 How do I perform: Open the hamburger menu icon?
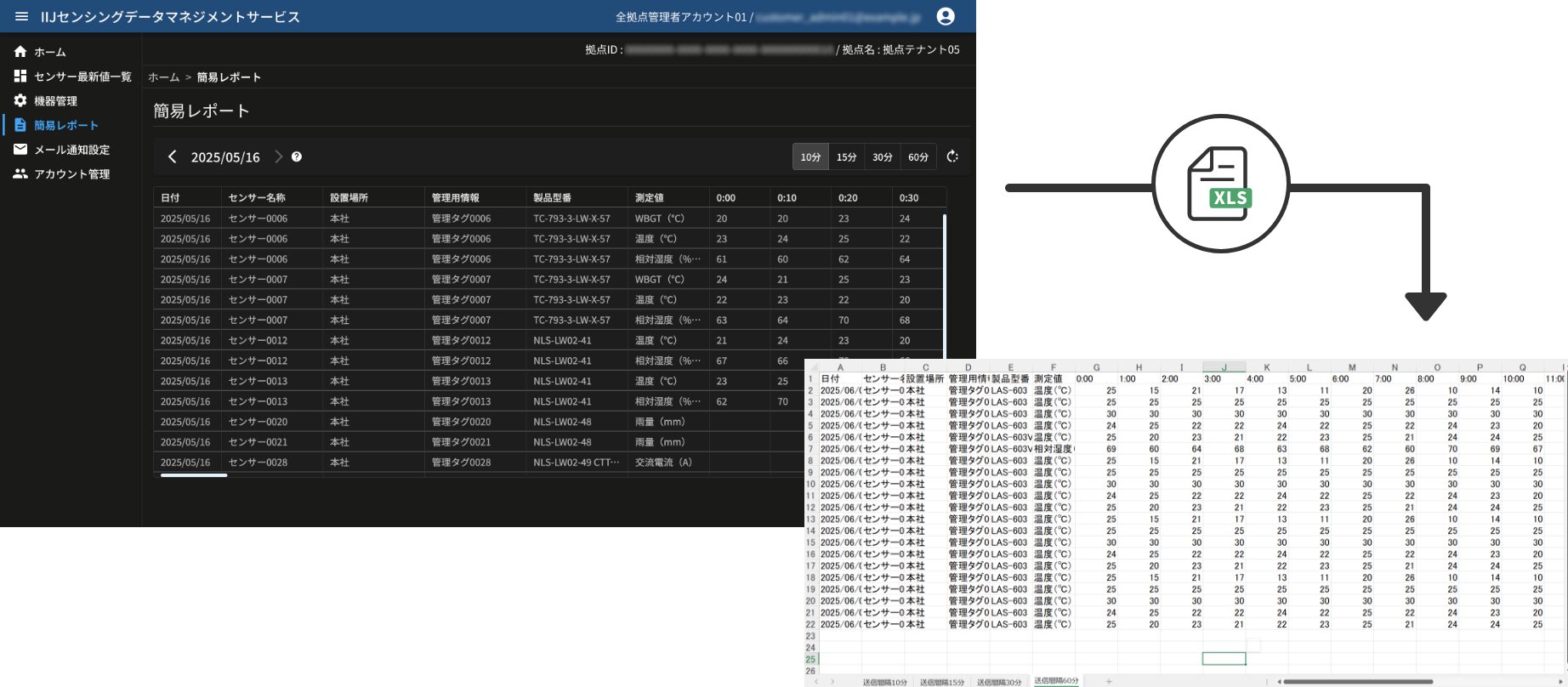[x=21, y=17]
